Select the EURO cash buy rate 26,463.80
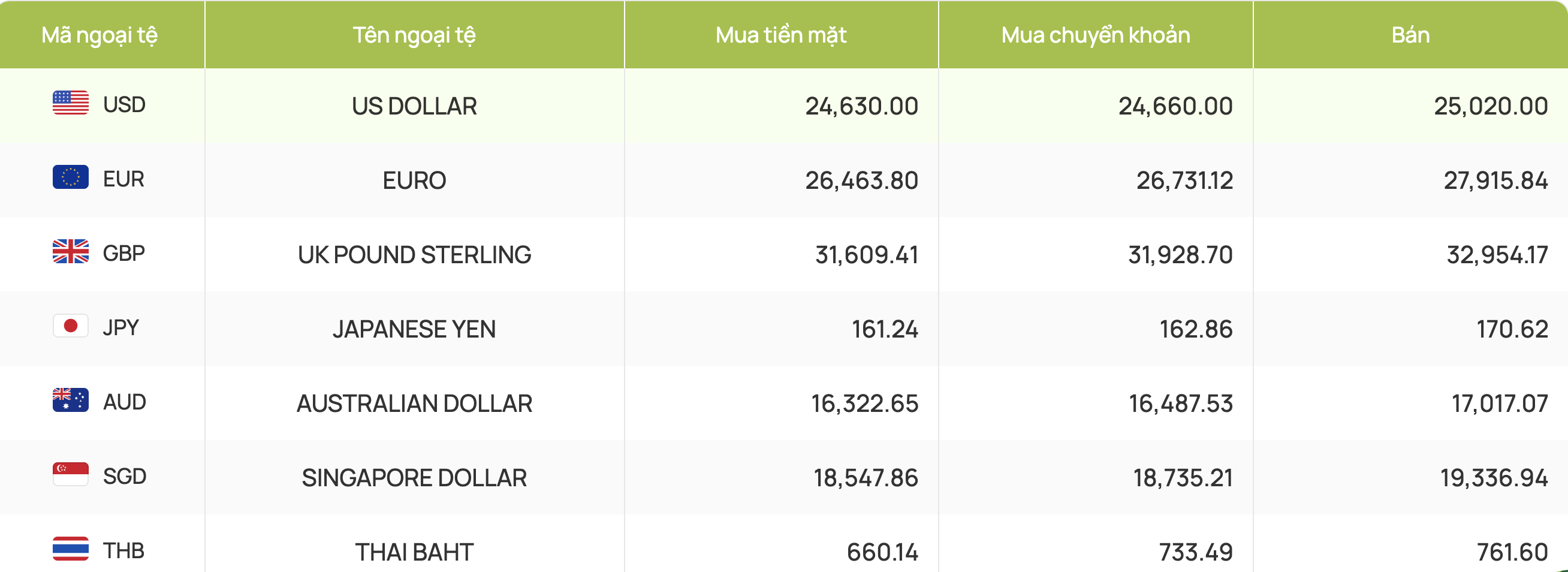This screenshot has height=572, width=1568. tap(861, 180)
